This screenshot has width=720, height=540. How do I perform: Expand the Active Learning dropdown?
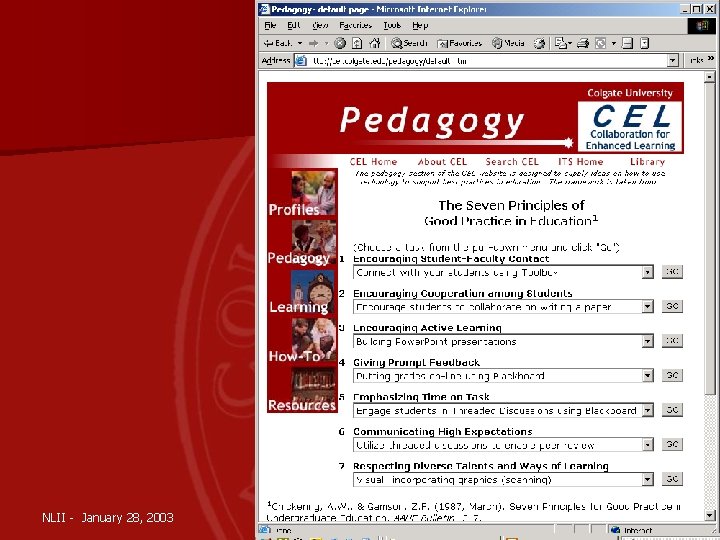pos(647,341)
